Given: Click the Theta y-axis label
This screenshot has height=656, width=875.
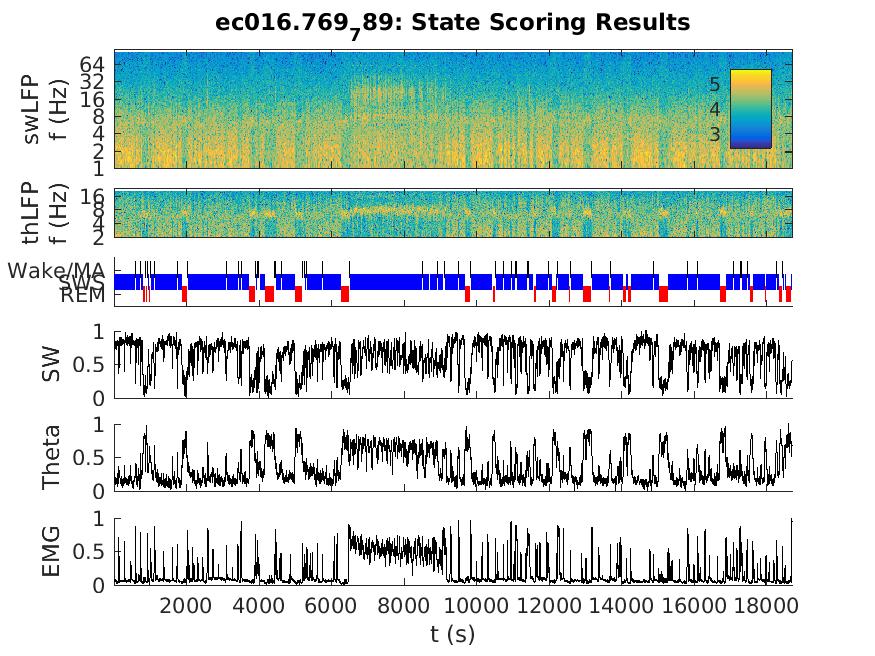Looking at the screenshot, I should tap(50, 457).
